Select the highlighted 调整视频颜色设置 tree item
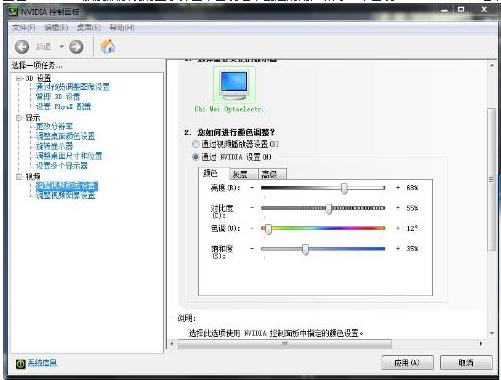This screenshot has width=501, height=380. tap(67, 186)
